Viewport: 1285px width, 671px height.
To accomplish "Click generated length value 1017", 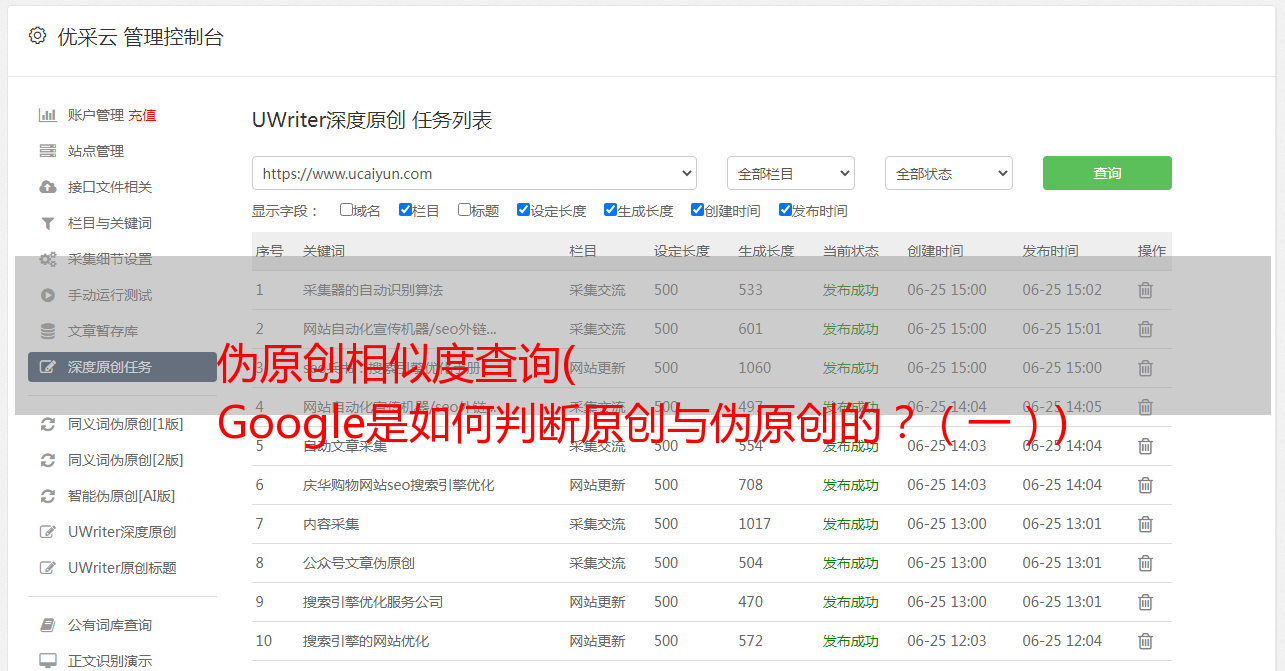I will click(755, 524).
